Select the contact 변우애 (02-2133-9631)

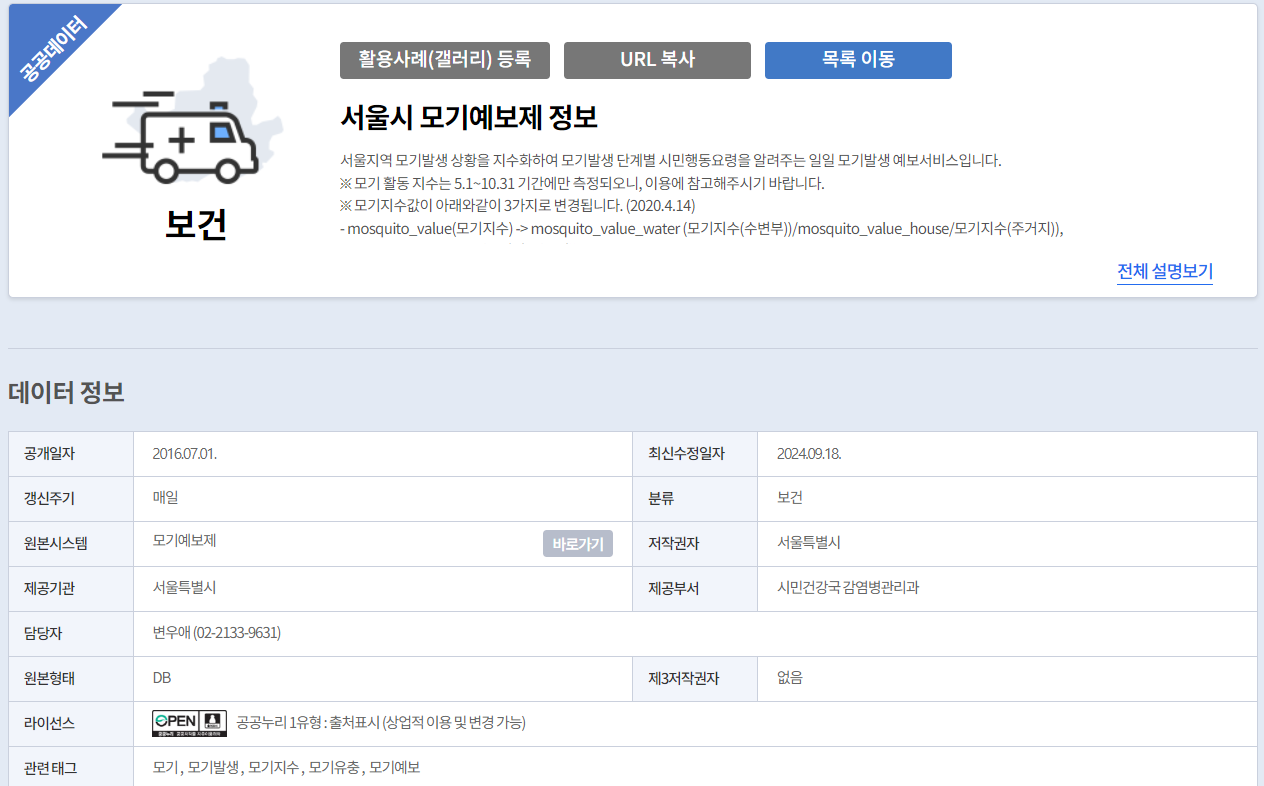217,633
